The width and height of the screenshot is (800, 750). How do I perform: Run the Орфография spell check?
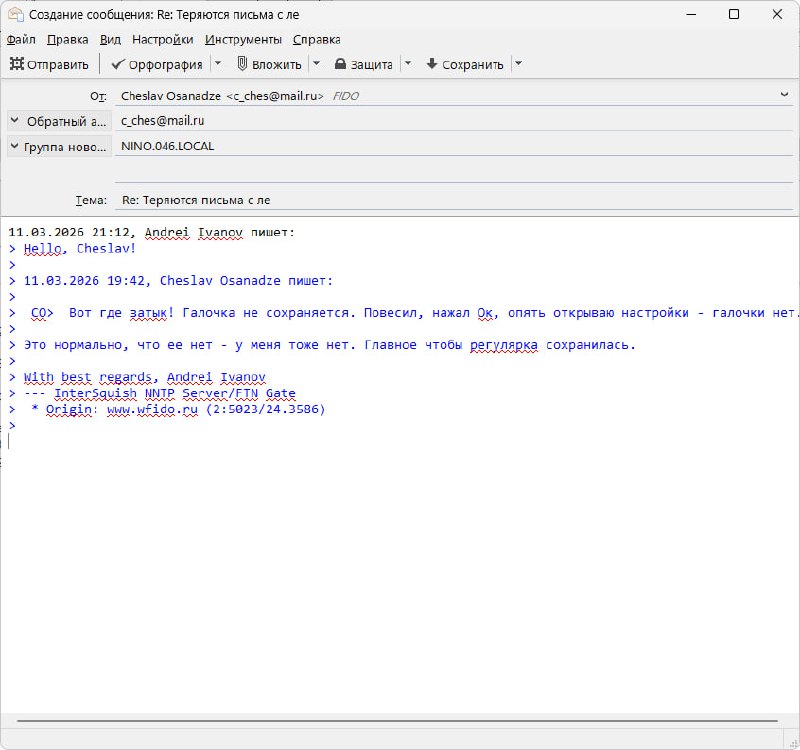click(x=156, y=64)
